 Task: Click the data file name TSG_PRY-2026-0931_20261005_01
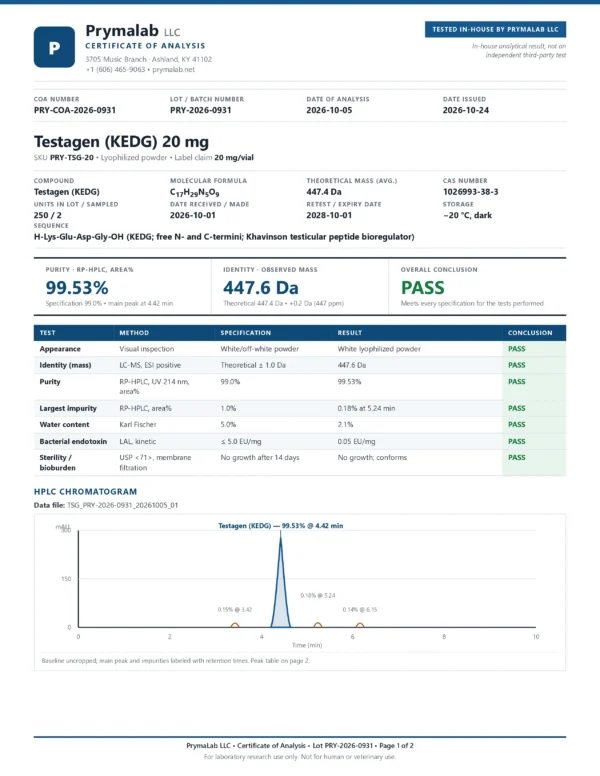click(x=122, y=505)
